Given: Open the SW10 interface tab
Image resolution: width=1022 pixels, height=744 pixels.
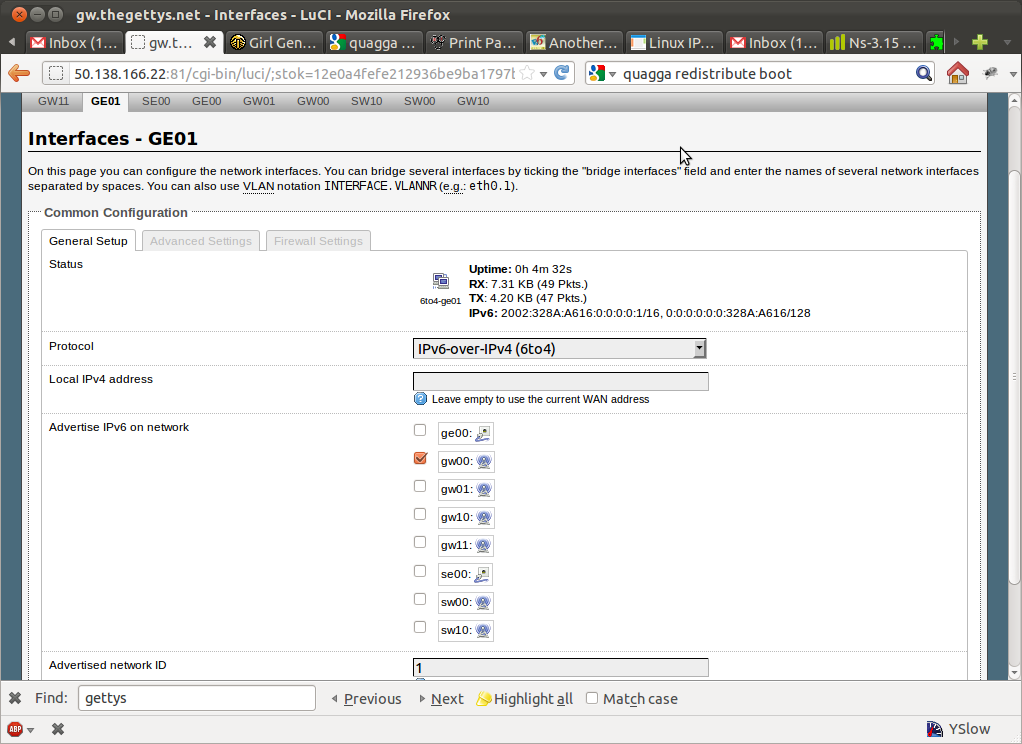Looking at the screenshot, I should pos(367,101).
